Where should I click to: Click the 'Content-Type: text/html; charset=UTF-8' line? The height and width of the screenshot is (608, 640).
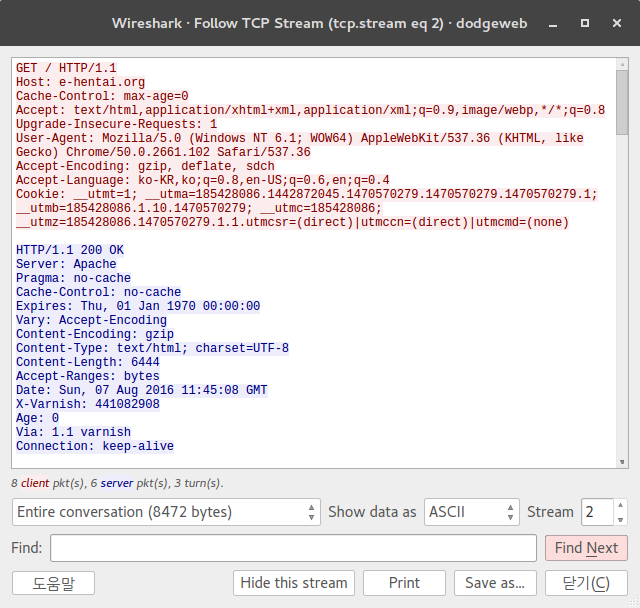point(153,348)
